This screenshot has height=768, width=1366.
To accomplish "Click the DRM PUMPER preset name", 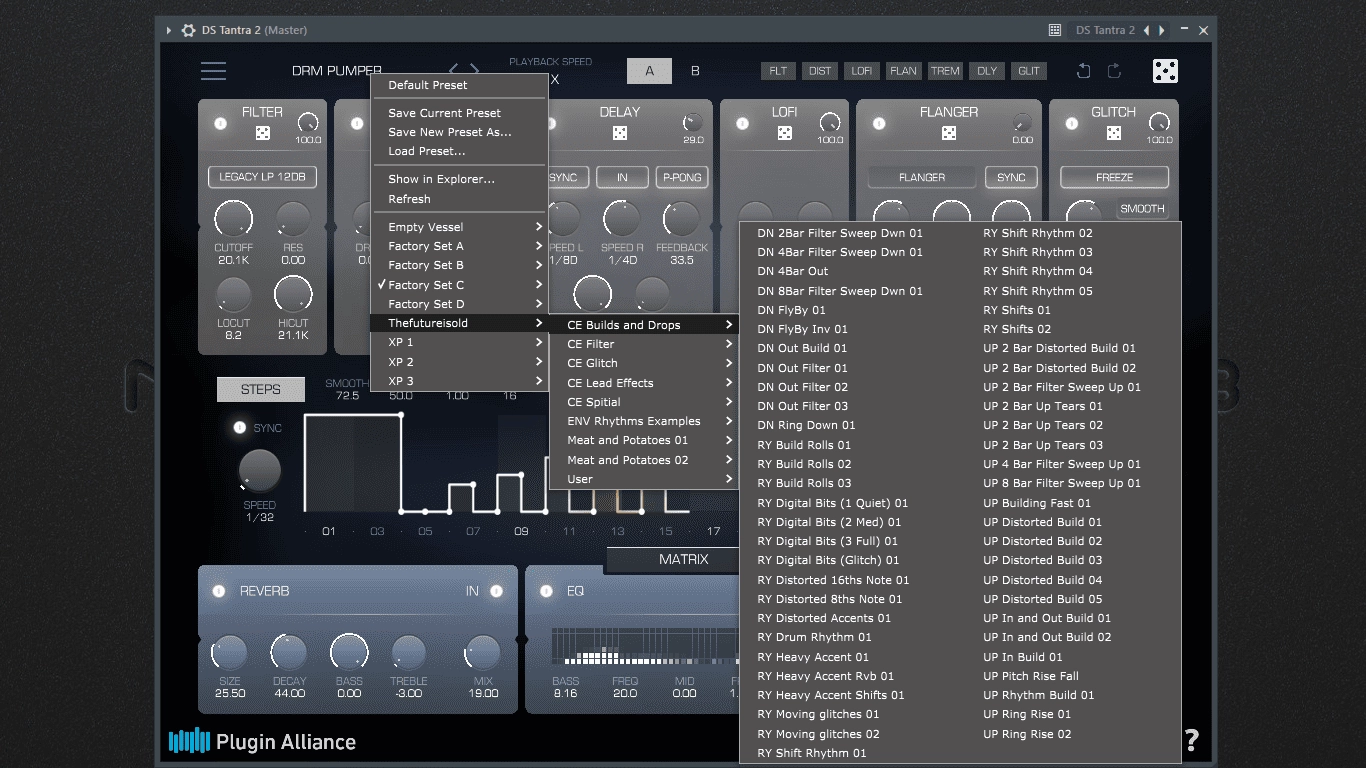I will point(337,71).
